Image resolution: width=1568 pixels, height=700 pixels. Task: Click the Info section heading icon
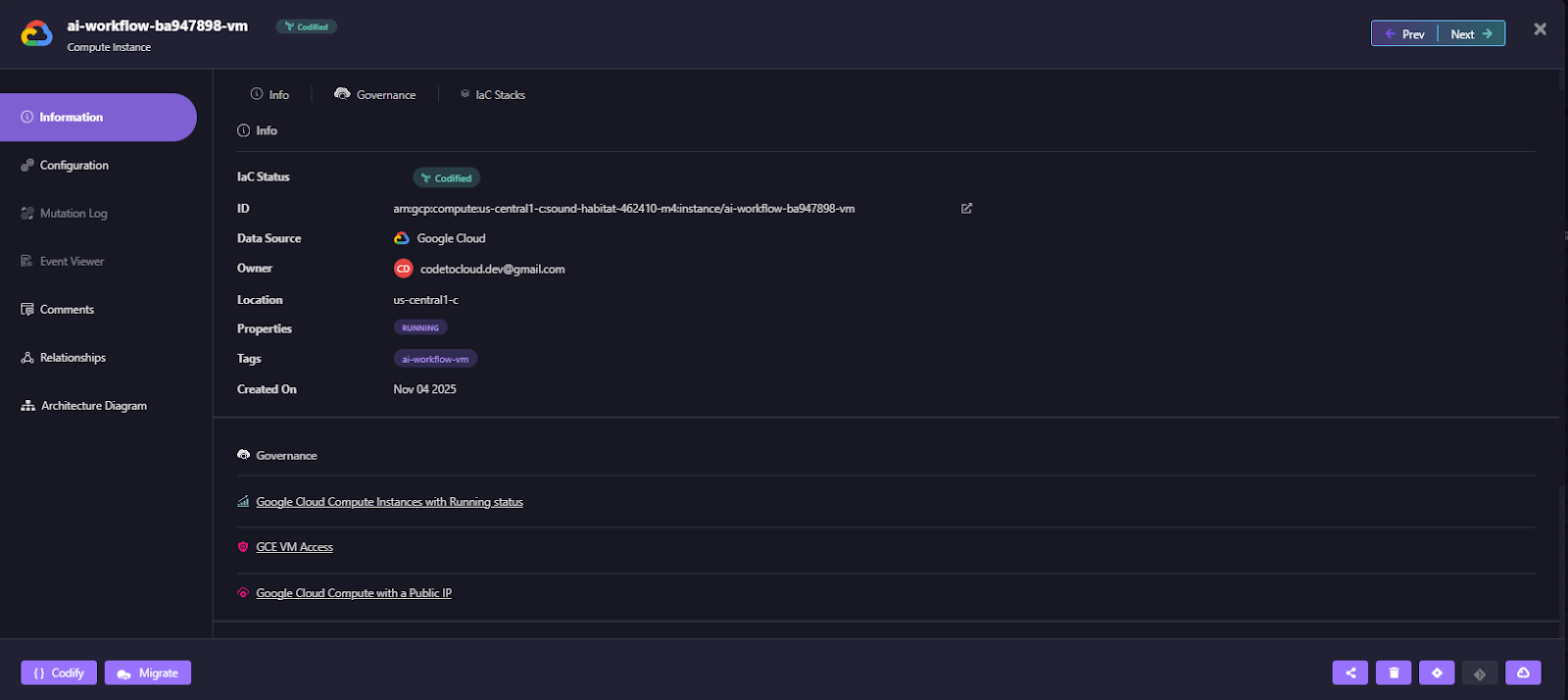click(243, 130)
